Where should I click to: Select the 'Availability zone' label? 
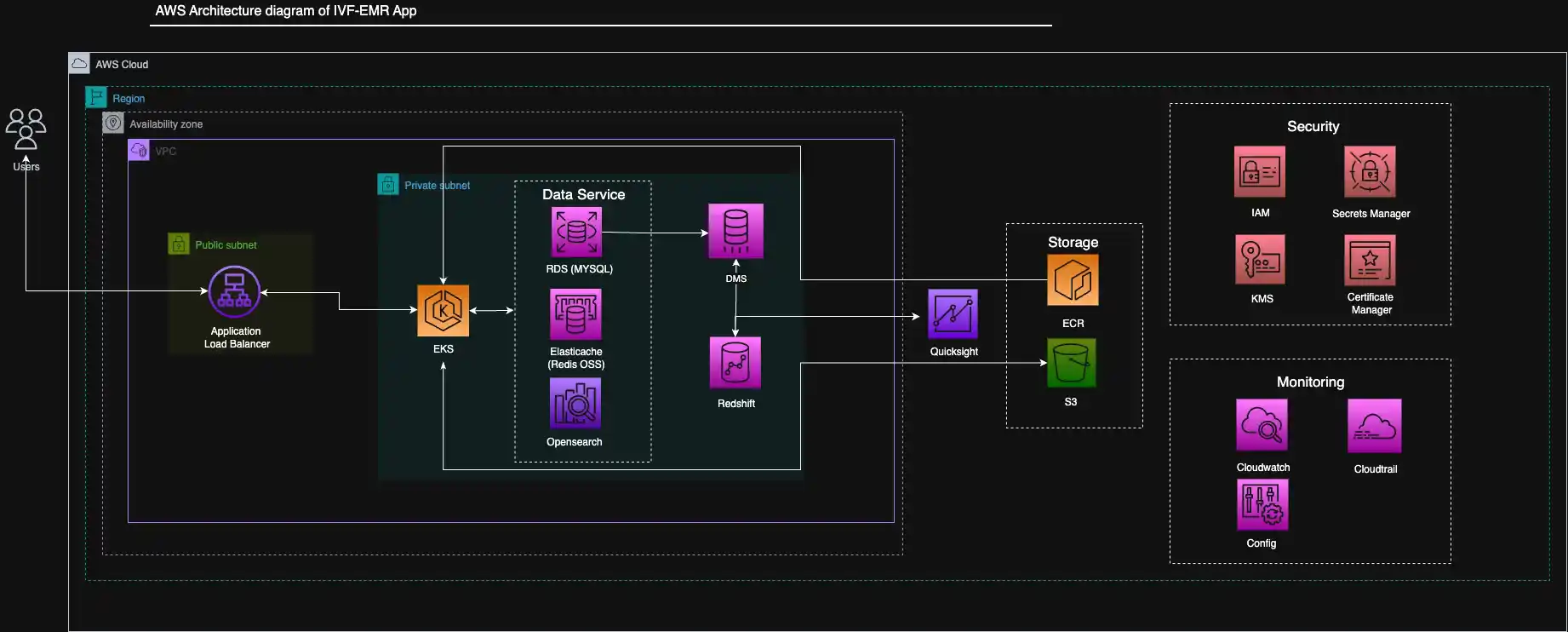(x=166, y=124)
